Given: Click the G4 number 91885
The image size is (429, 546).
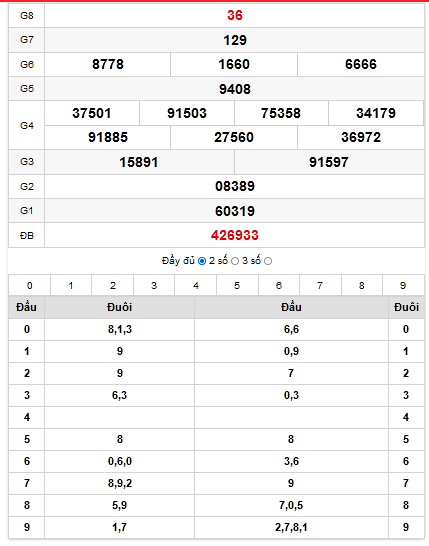Looking at the screenshot, I should click(x=108, y=137).
